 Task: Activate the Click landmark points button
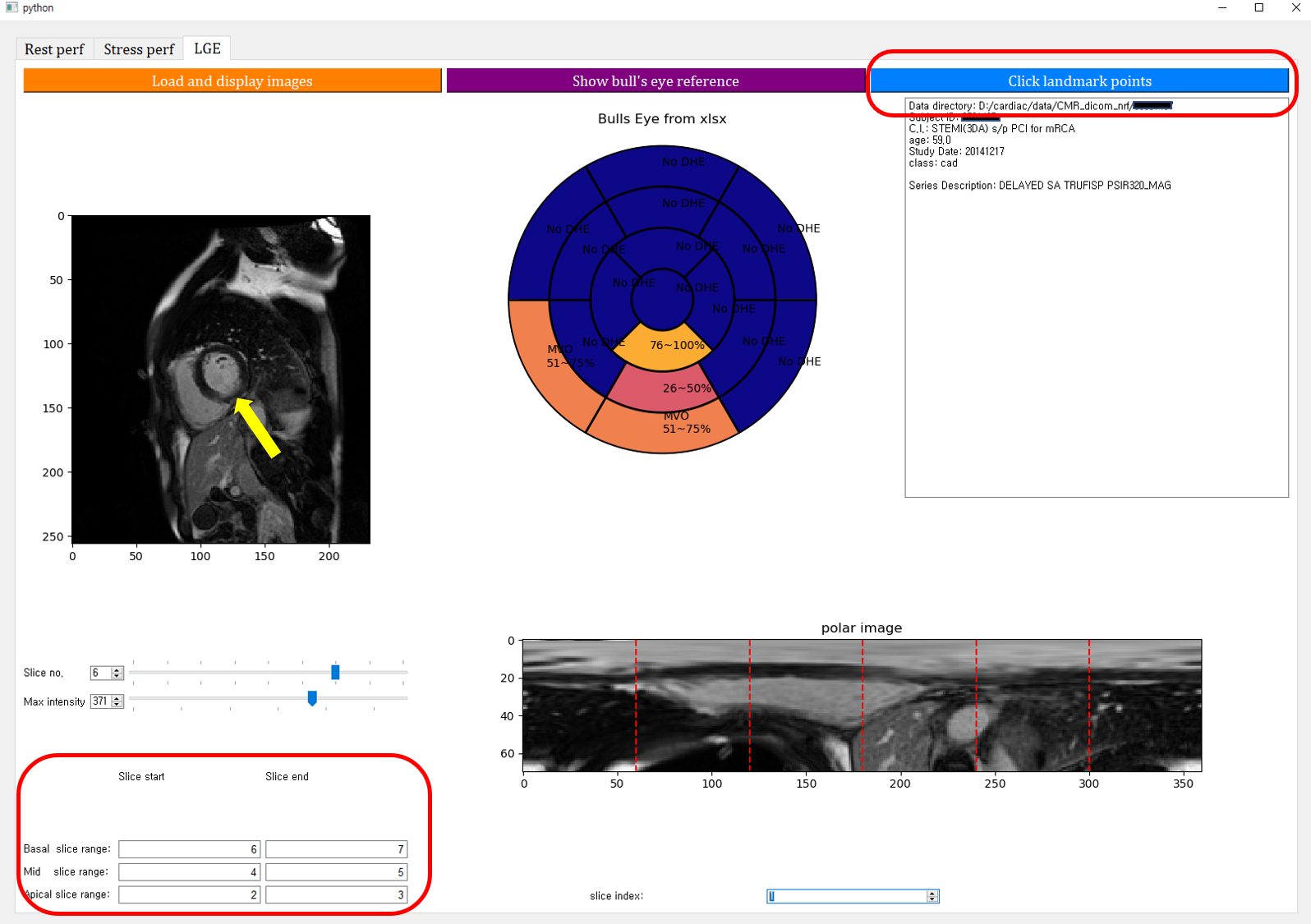tap(1079, 80)
